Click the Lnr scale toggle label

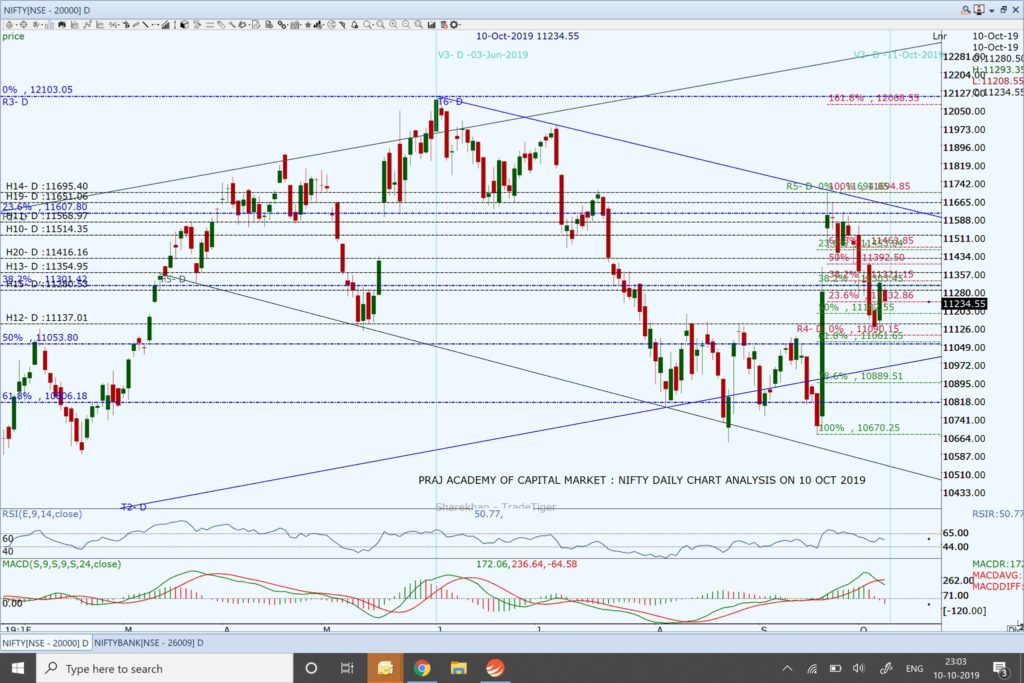[x=939, y=36]
